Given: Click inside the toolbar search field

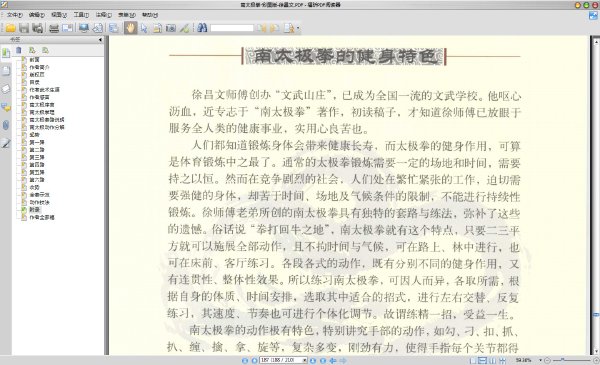Looking at the screenshot, I should tap(232, 28).
